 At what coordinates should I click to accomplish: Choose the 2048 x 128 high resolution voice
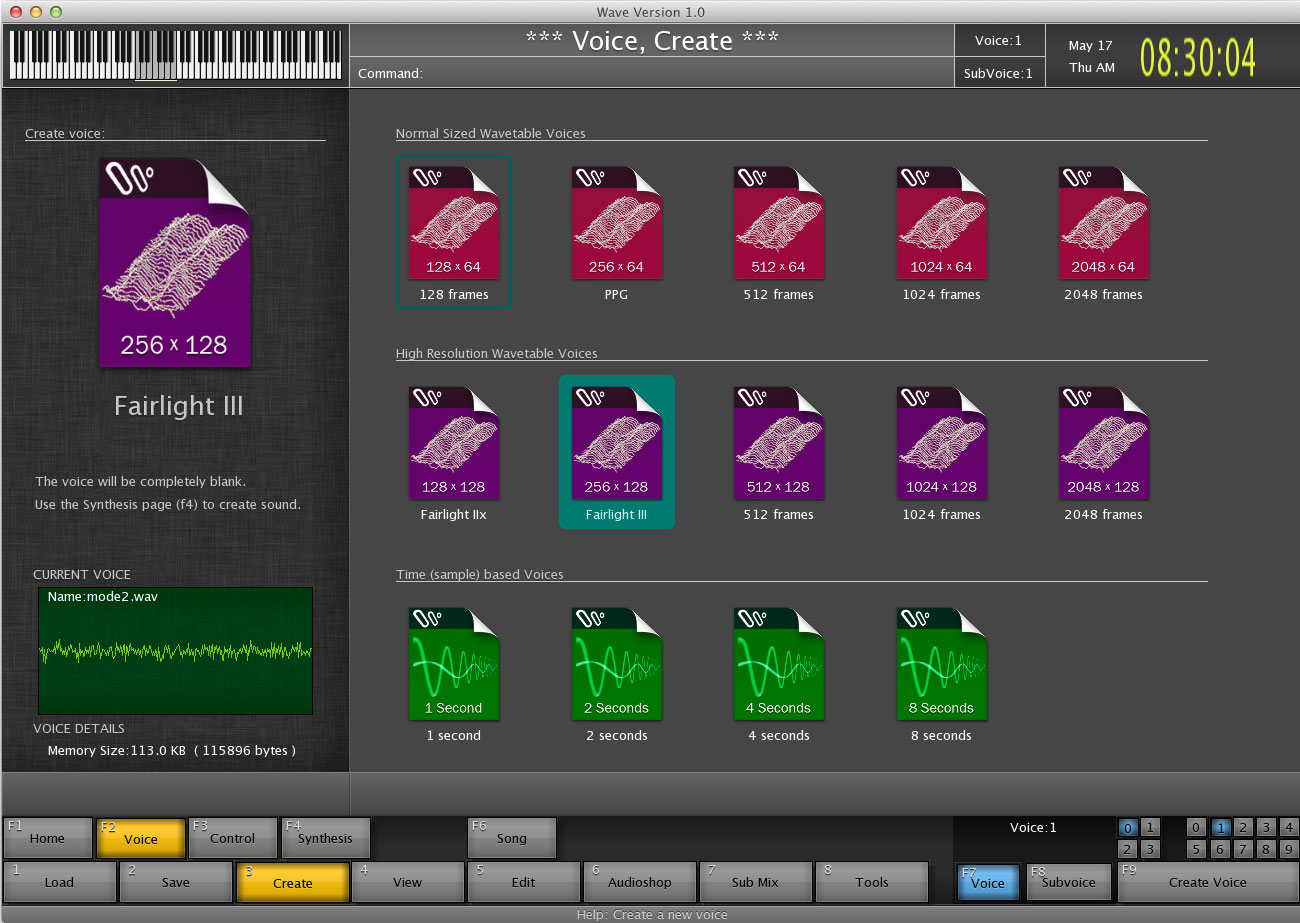click(1104, 452)
